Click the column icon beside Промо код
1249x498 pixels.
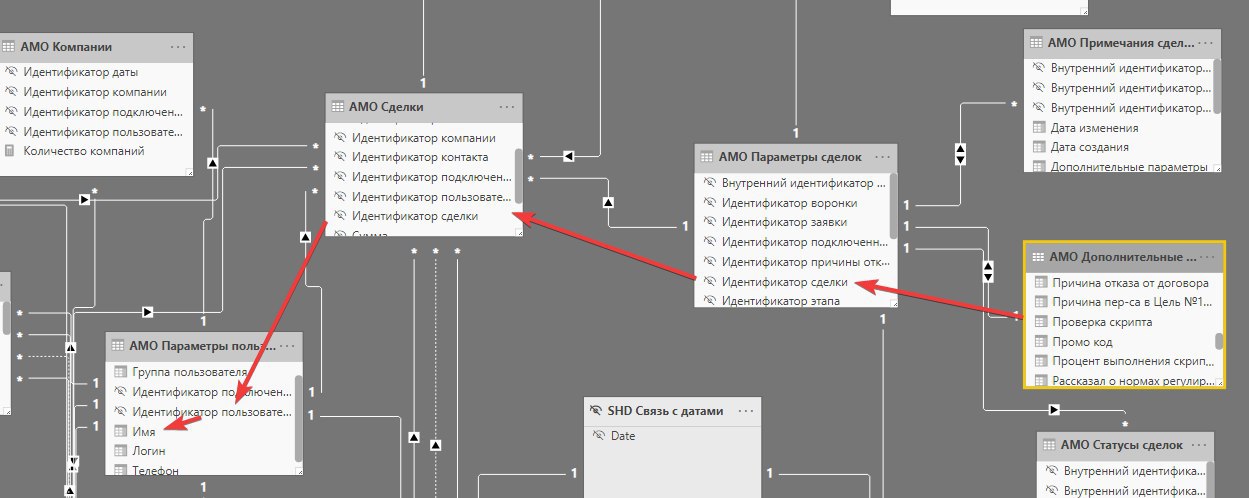(1039, 342)
